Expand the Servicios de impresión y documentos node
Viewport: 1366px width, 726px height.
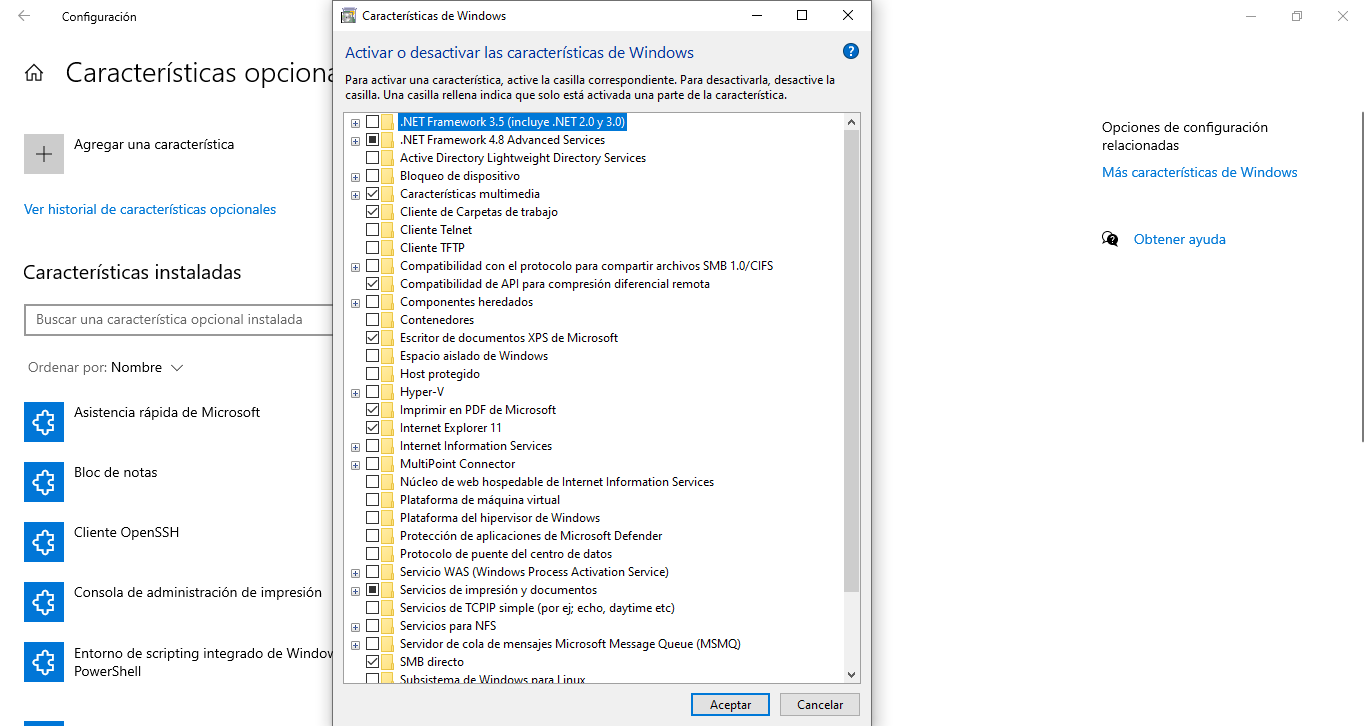click(355, 591)
